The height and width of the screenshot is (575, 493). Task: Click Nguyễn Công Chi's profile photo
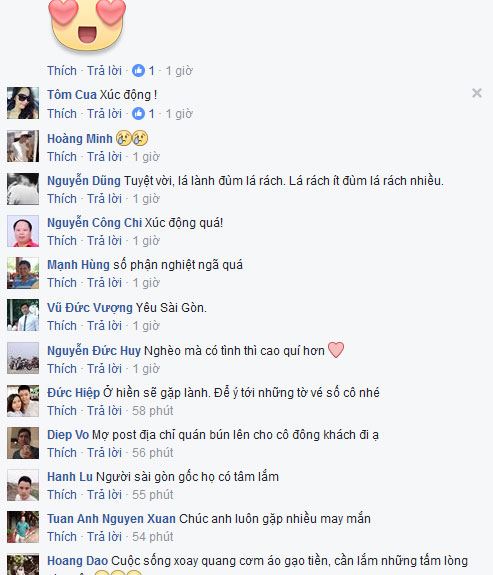click(23, 231)
